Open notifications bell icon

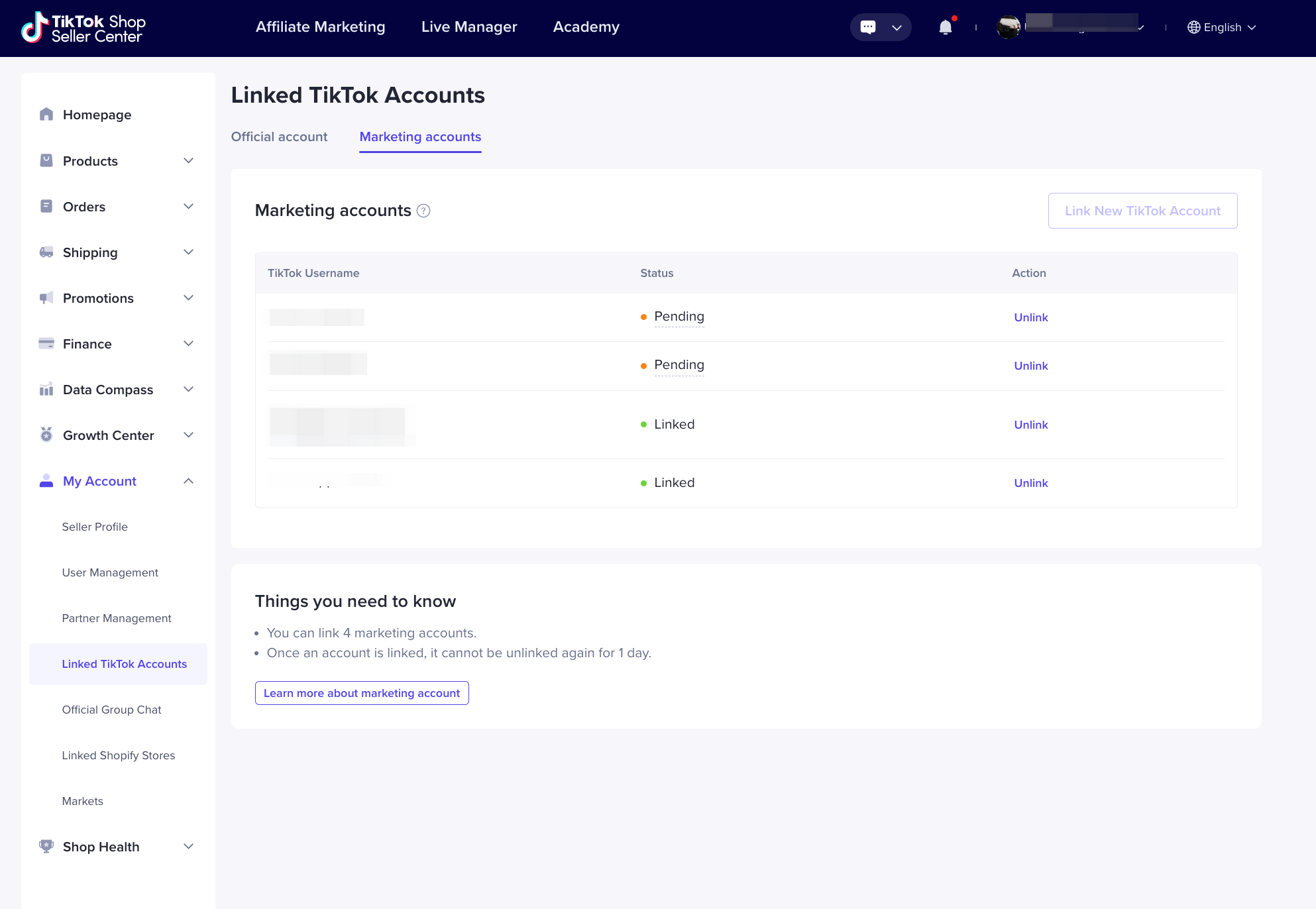pyautogui.click(x=946, y=27)
